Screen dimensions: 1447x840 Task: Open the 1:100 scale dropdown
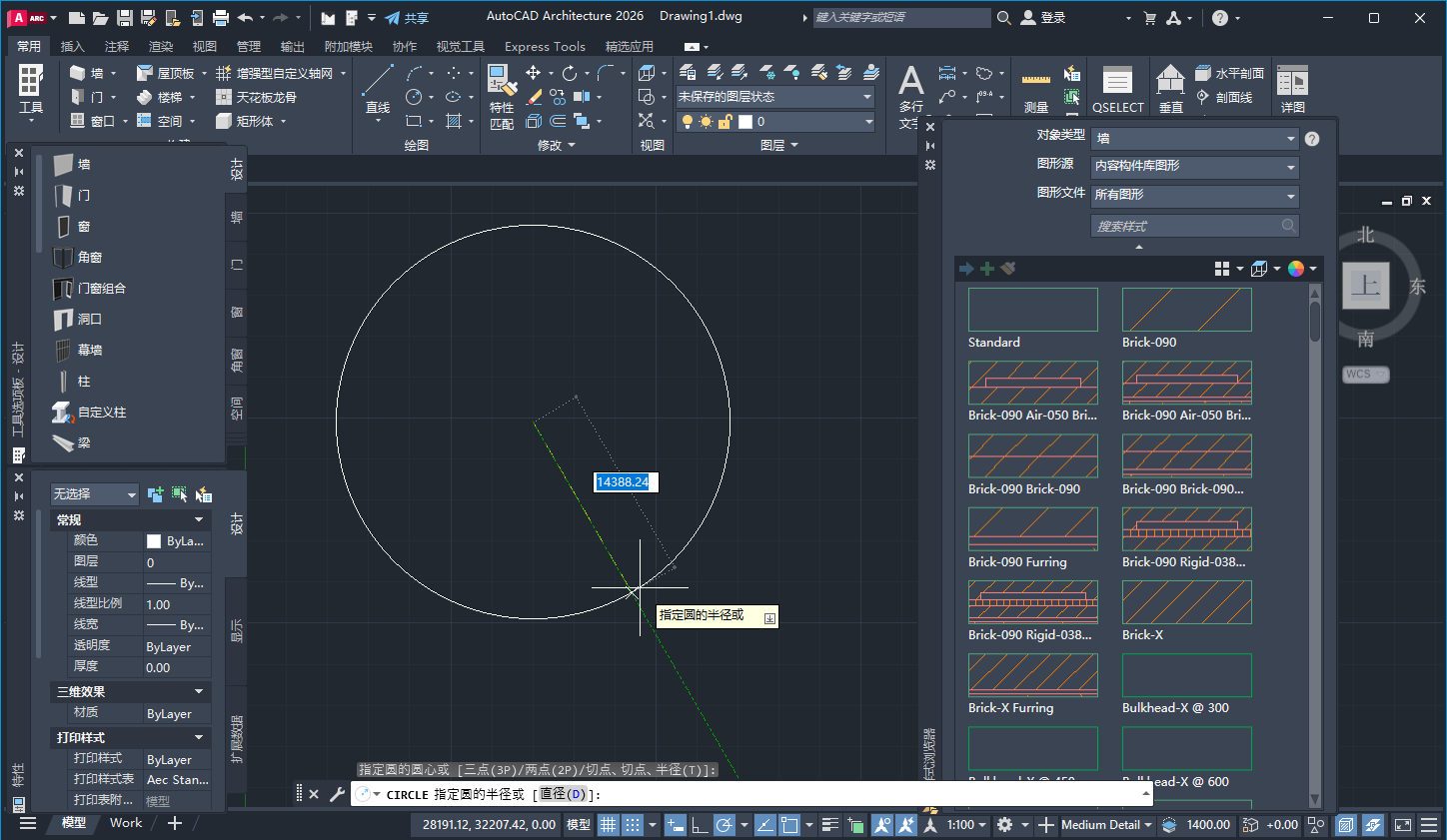(x=962, y=824)
